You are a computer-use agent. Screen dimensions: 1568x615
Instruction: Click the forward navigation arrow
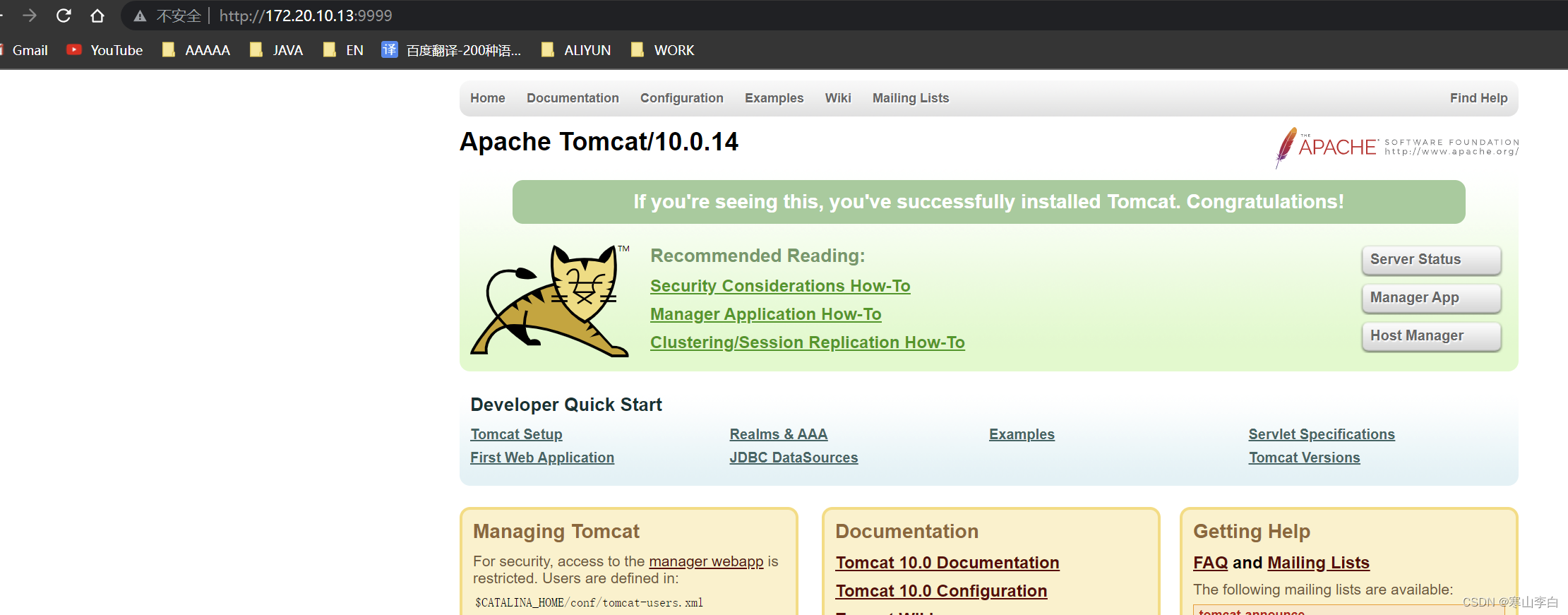click(x=30, y=16)
